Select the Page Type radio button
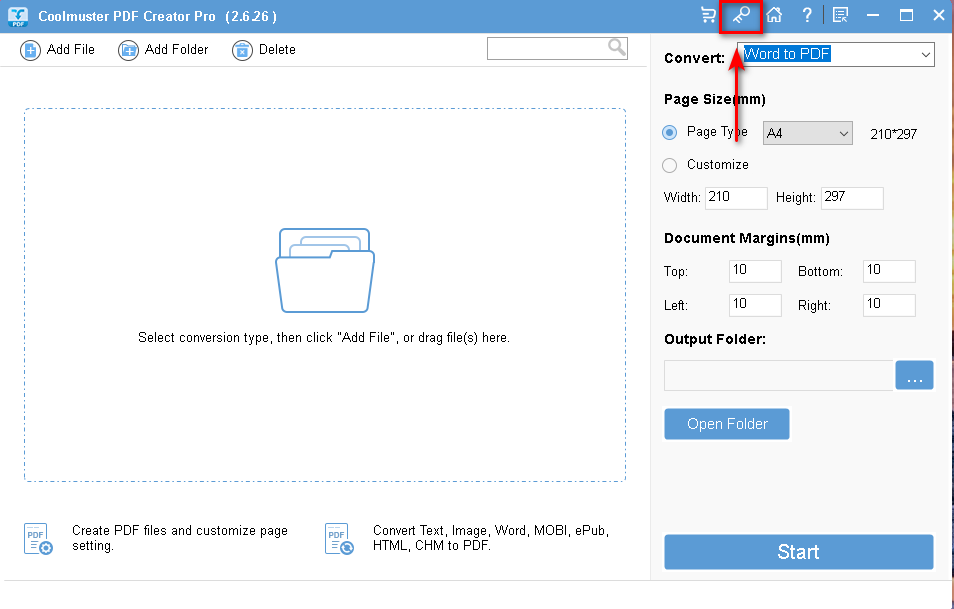954x609 pixels. [670, 133]
